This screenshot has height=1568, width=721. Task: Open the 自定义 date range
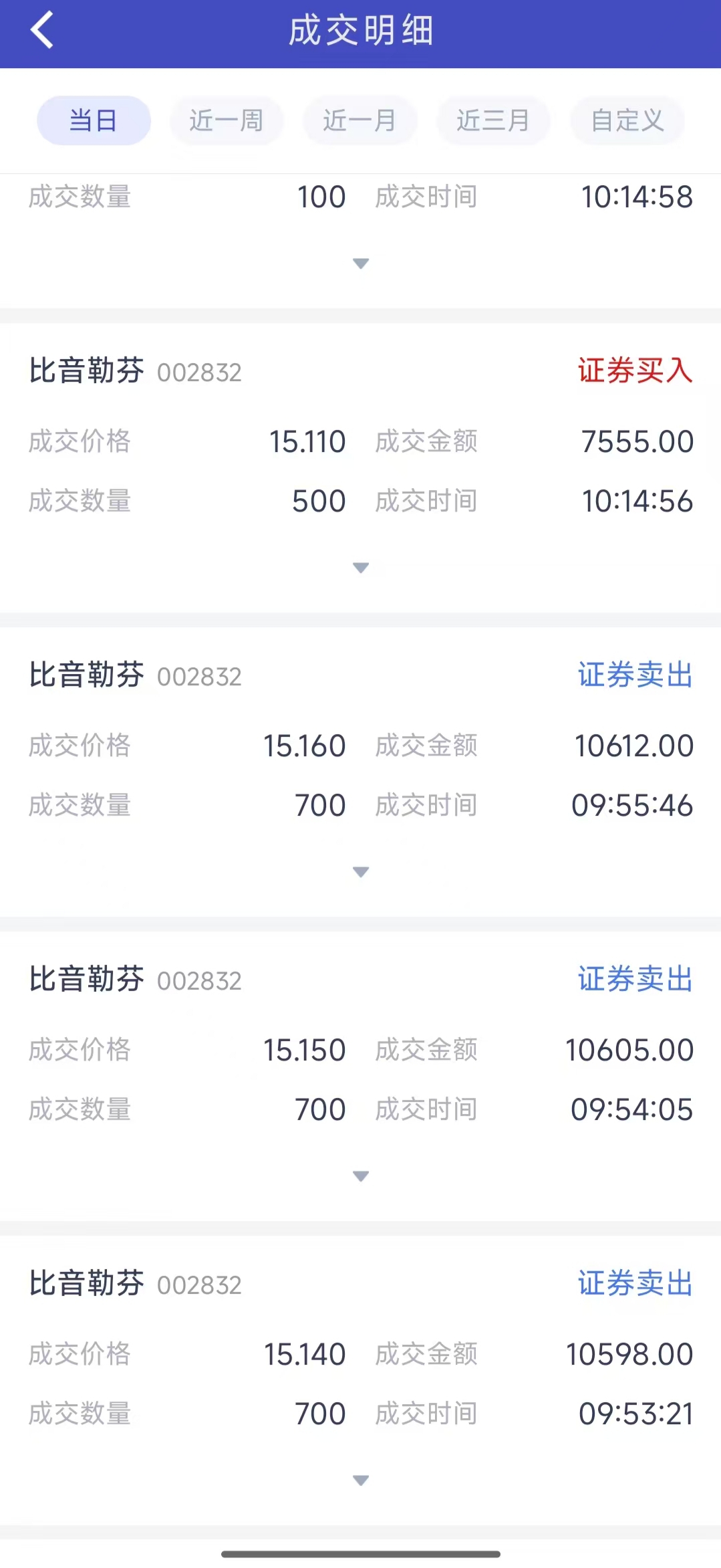(627, 120)
